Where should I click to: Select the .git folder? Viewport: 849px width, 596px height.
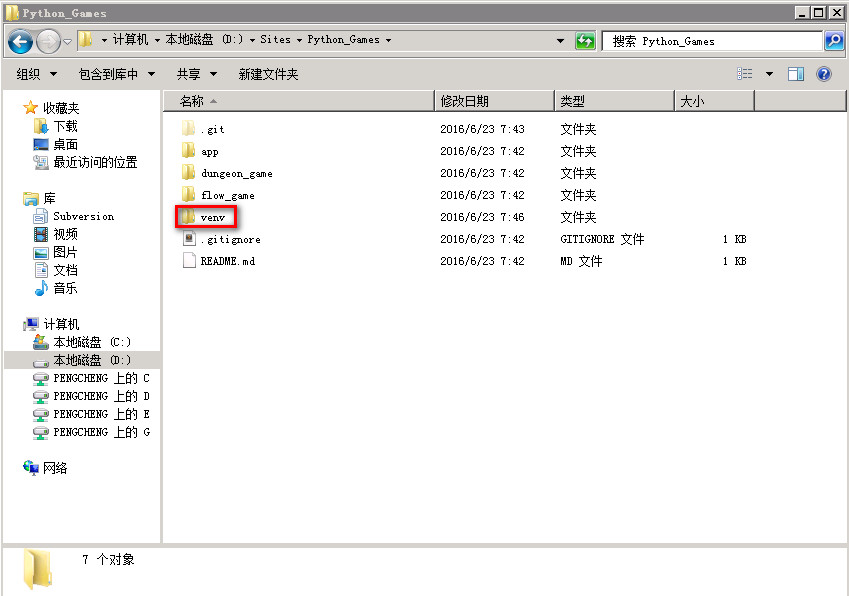click(212, 129)
